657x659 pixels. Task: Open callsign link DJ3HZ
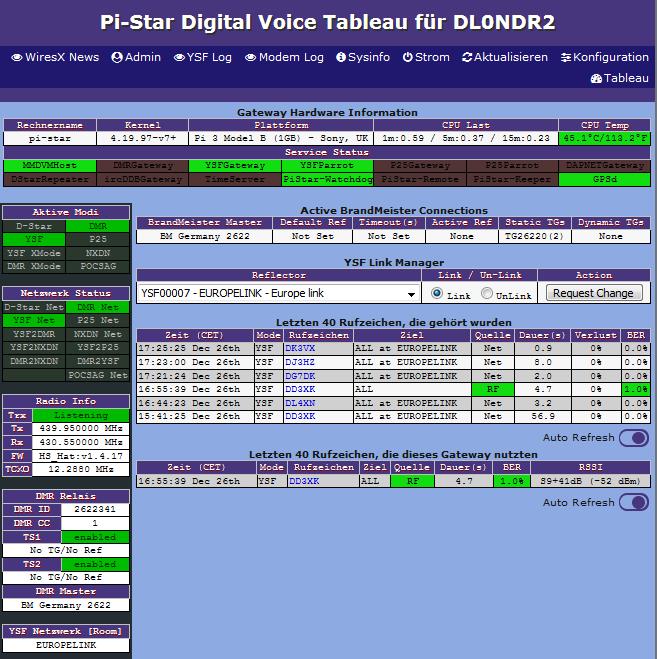tap(300, 362)
